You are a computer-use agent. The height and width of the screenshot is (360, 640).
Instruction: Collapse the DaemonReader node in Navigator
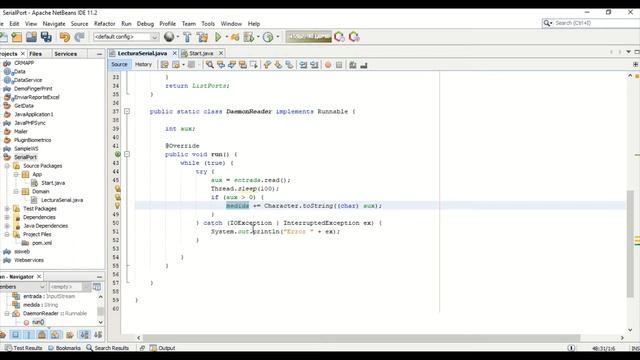pyautogui.click(x=7, y=313)
